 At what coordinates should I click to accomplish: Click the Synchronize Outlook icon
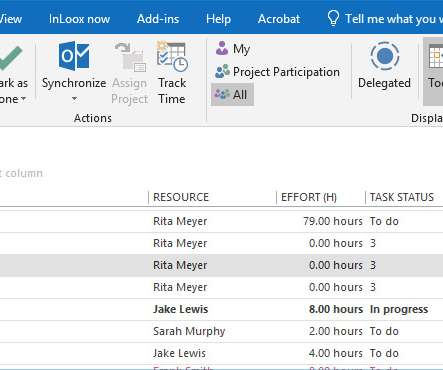[x=74, y=56]
